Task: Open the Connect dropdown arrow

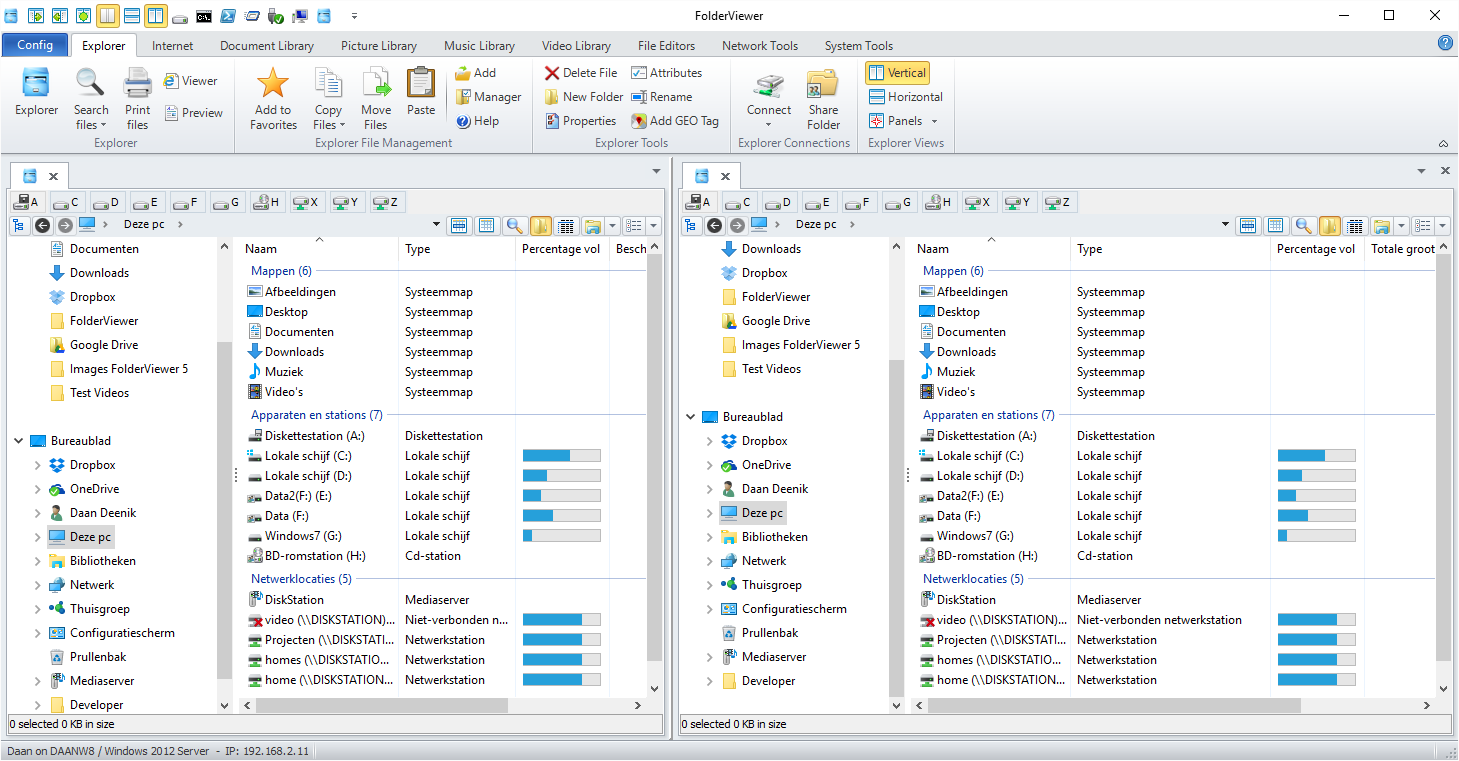Action: pos(769,125)
